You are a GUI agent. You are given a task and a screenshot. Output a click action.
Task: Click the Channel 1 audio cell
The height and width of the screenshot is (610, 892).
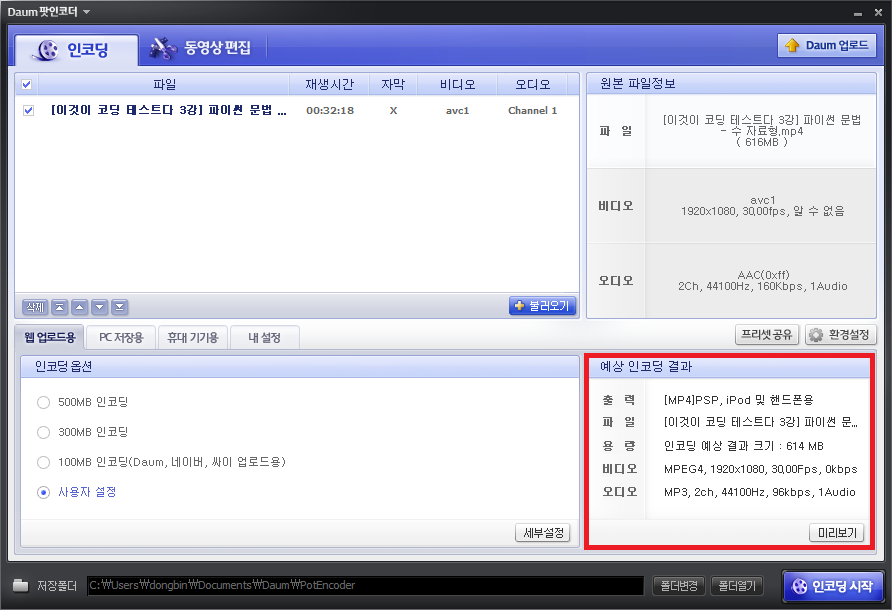click(x=532, y=110)
